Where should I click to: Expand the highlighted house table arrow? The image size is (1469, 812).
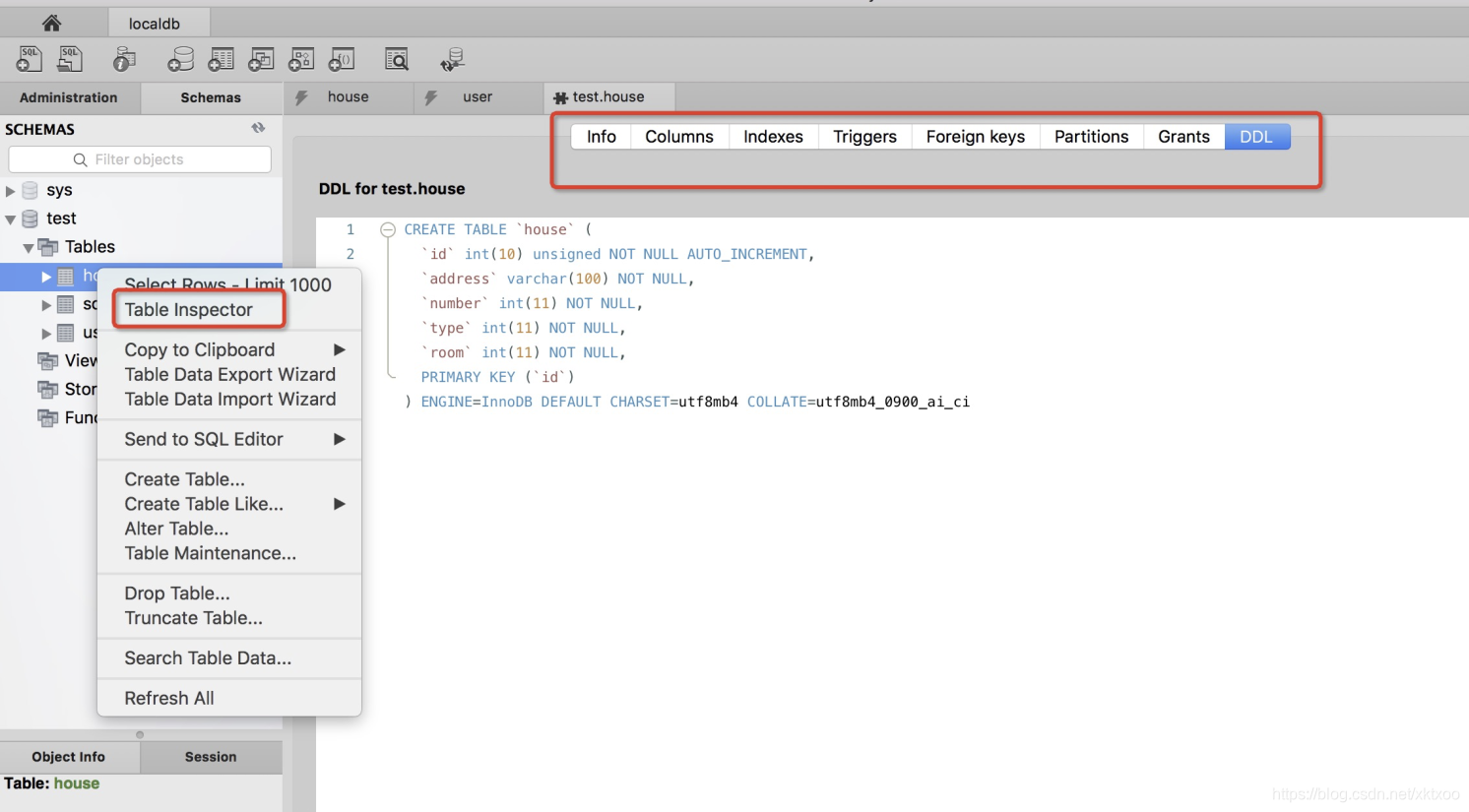(46, 277)
